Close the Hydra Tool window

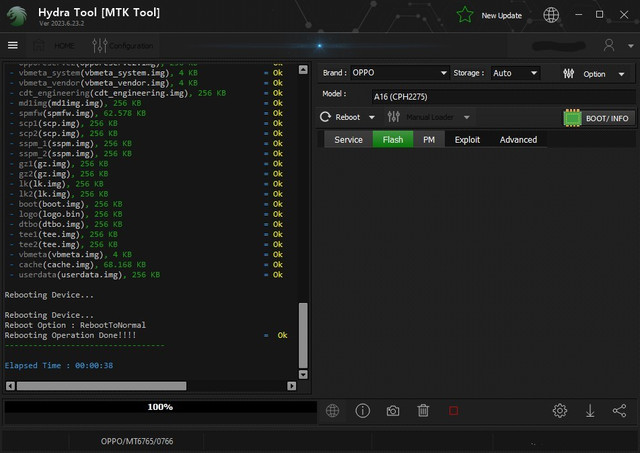(x=624, y=15)
